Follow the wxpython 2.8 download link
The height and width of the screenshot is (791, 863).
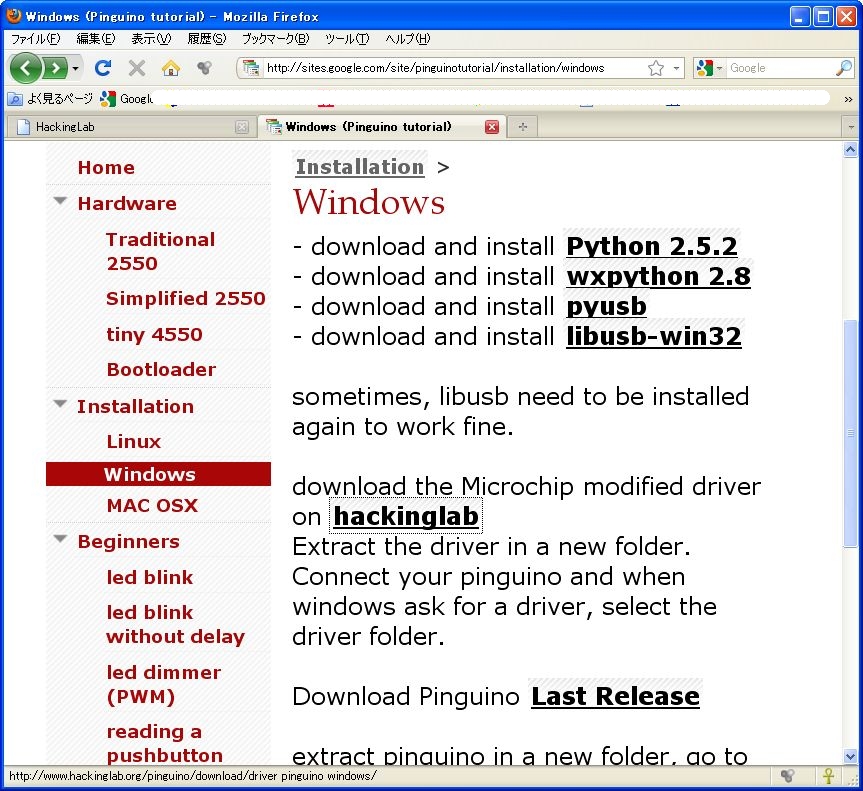coord(658,277)
